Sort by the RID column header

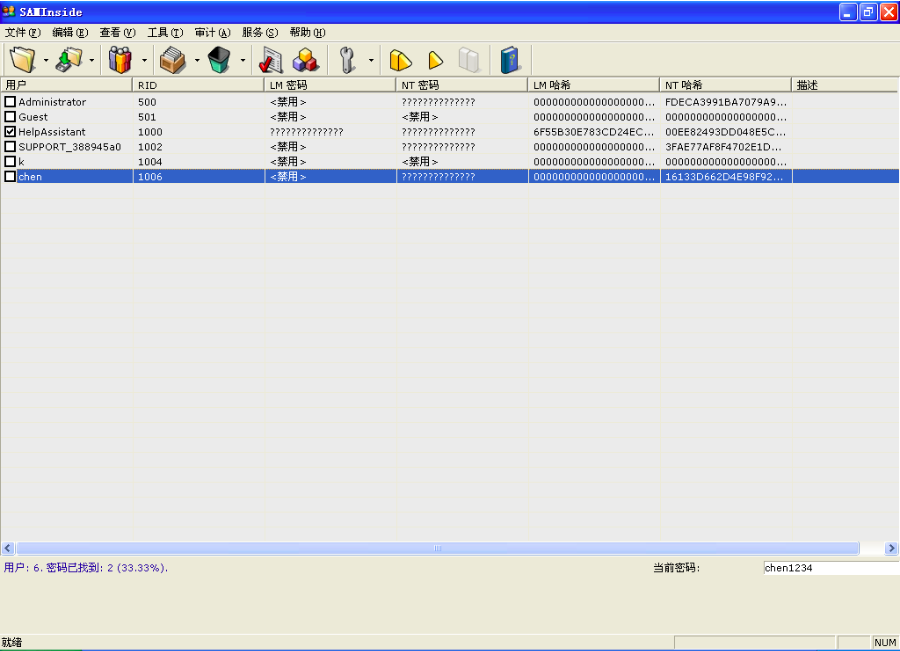click(198, 85)
